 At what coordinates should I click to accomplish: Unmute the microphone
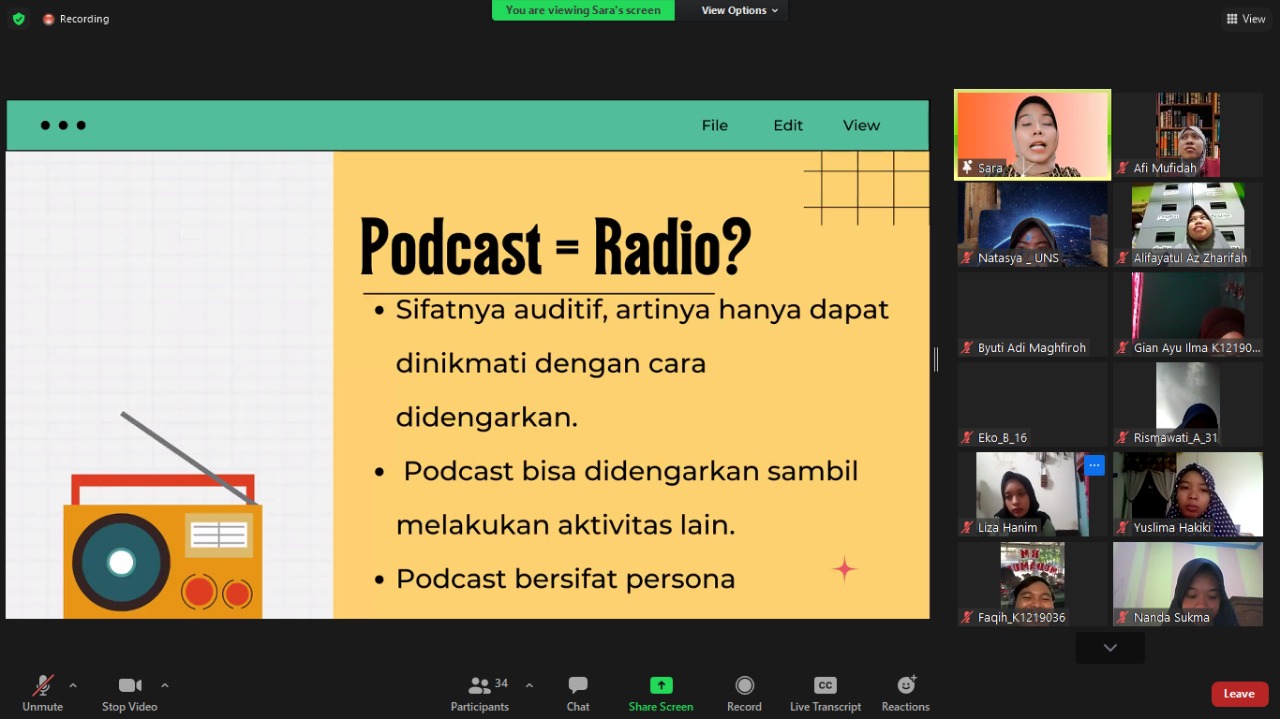[x=42, y=686]
